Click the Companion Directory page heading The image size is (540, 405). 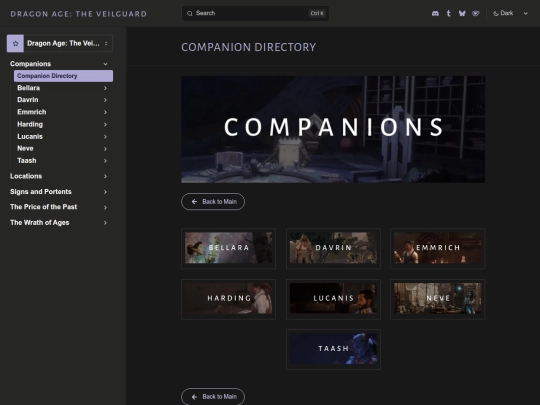click(248, 47)
